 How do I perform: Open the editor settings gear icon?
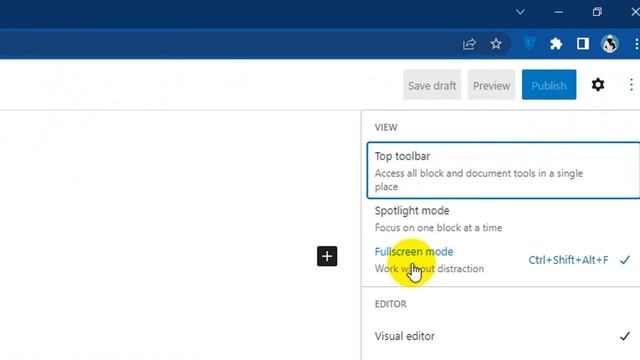[x=598, y=85]
